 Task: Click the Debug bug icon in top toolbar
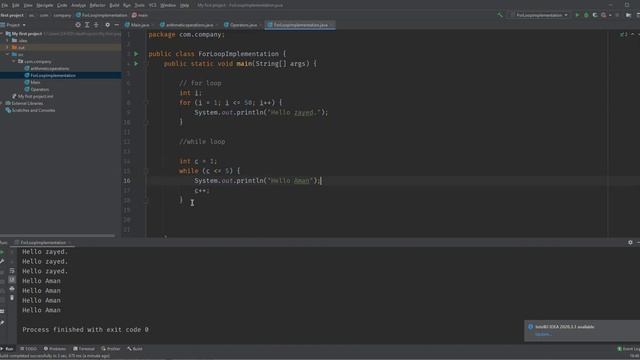point(586,15)
